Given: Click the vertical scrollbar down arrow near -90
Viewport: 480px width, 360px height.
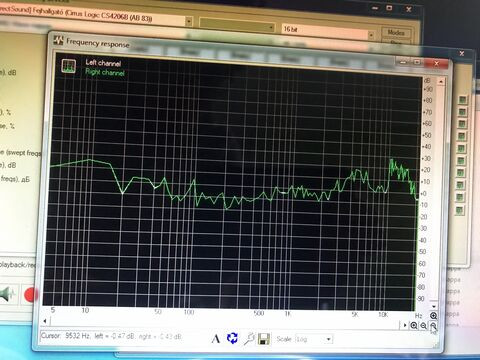Looking at the screenshot, I should pyautogui.click(x=434, y=306).
